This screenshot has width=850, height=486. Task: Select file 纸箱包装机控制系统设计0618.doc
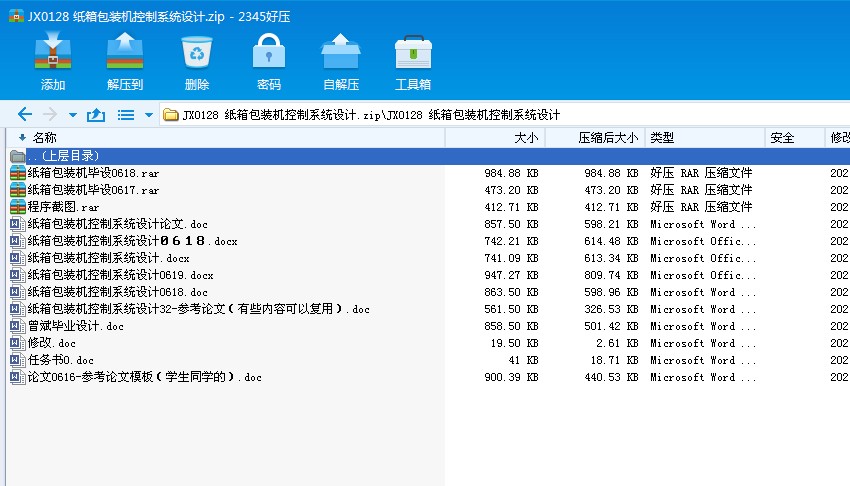click(x=118, y=292)
